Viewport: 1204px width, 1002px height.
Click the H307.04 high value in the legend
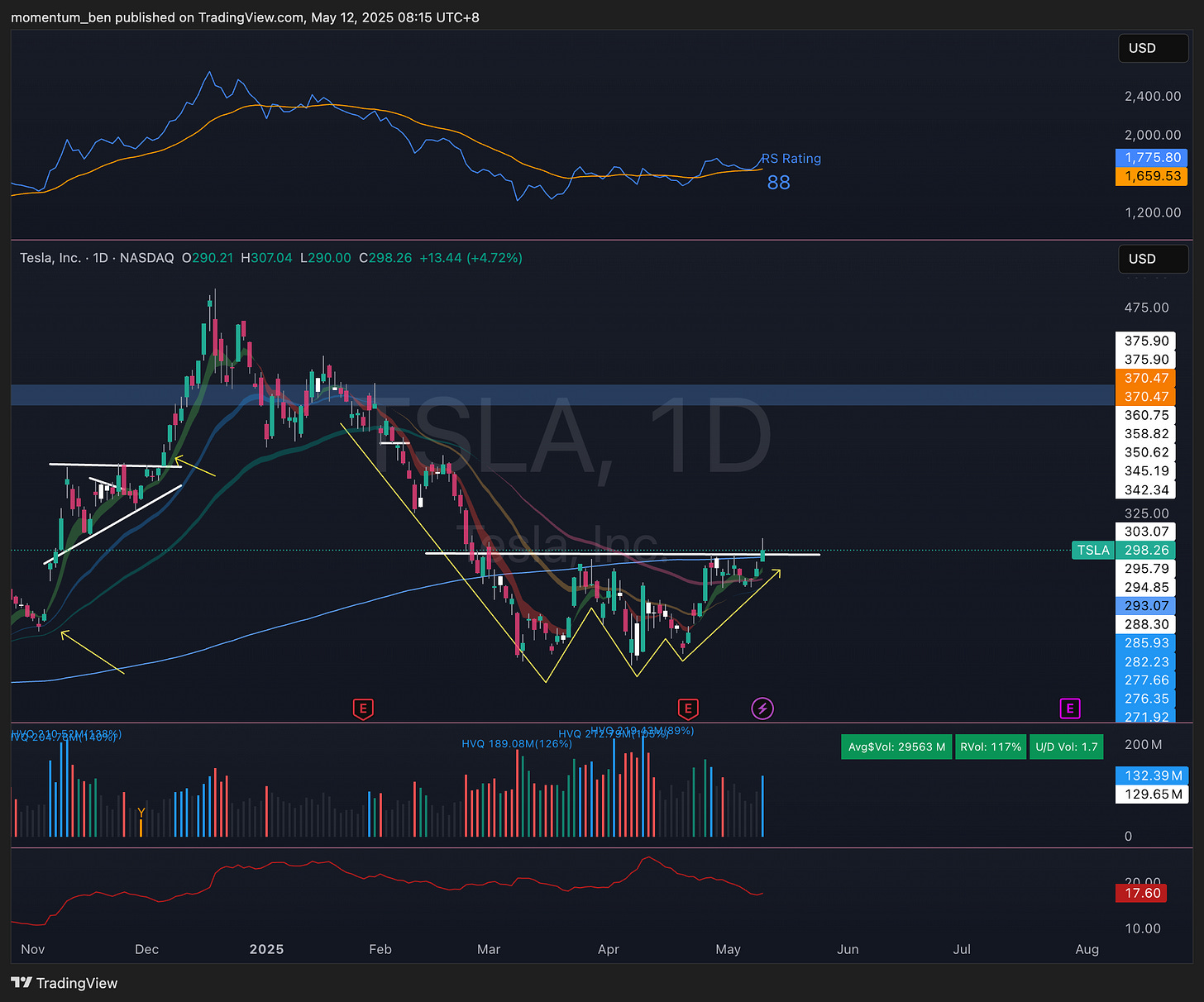tap(266, 258)
